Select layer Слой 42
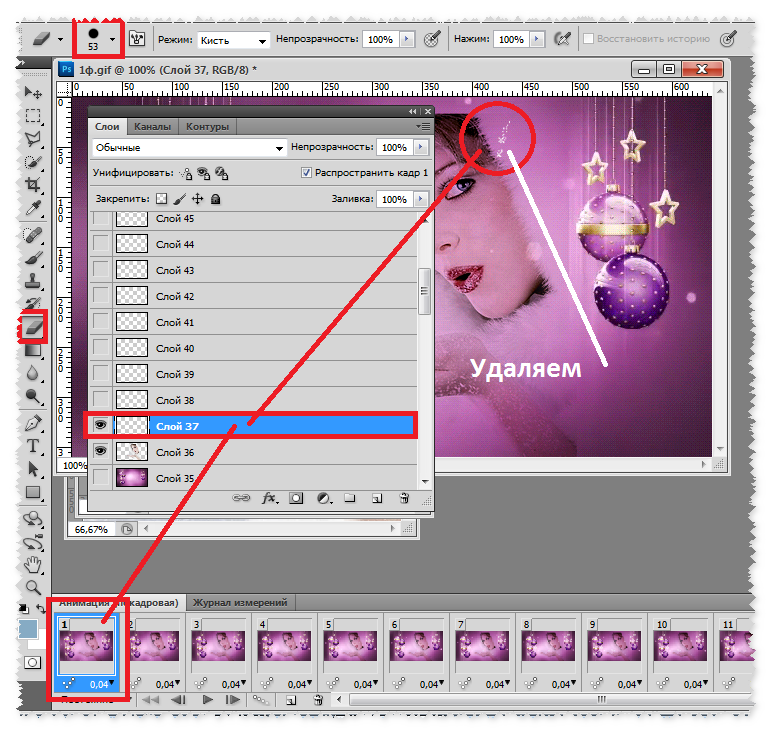 click(x=254, y=296)
